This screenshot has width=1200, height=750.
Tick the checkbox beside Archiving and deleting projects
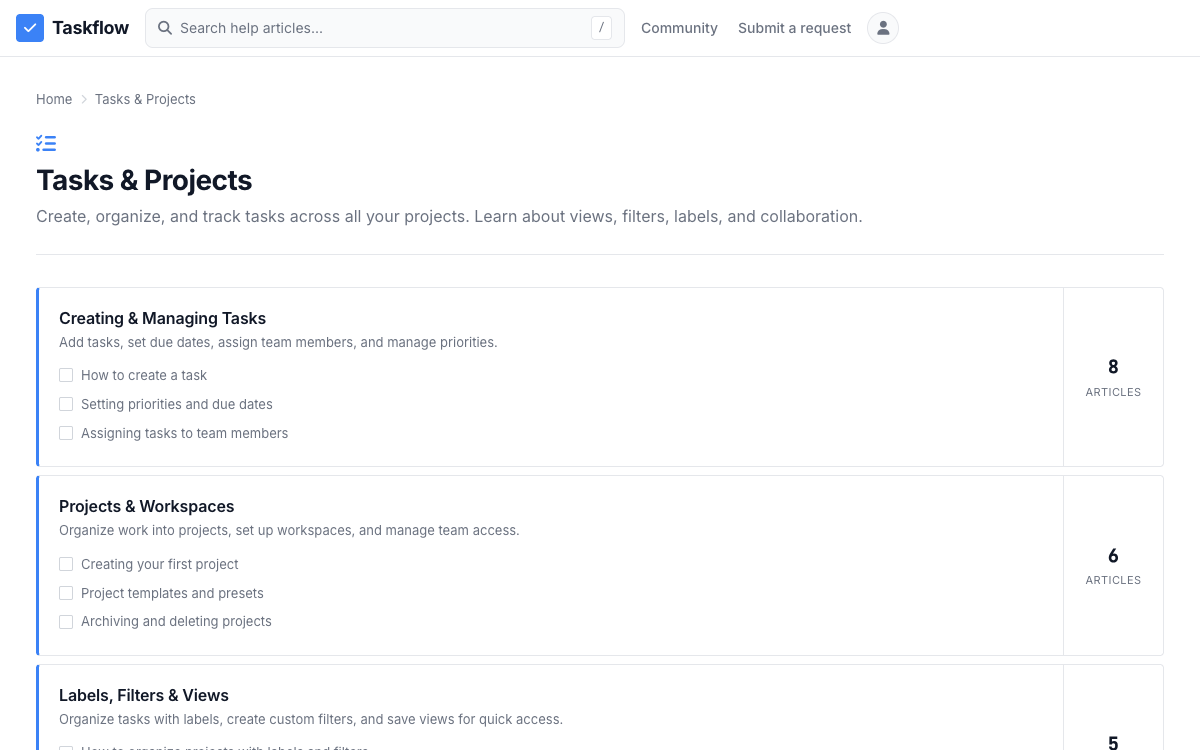point(66,621)
